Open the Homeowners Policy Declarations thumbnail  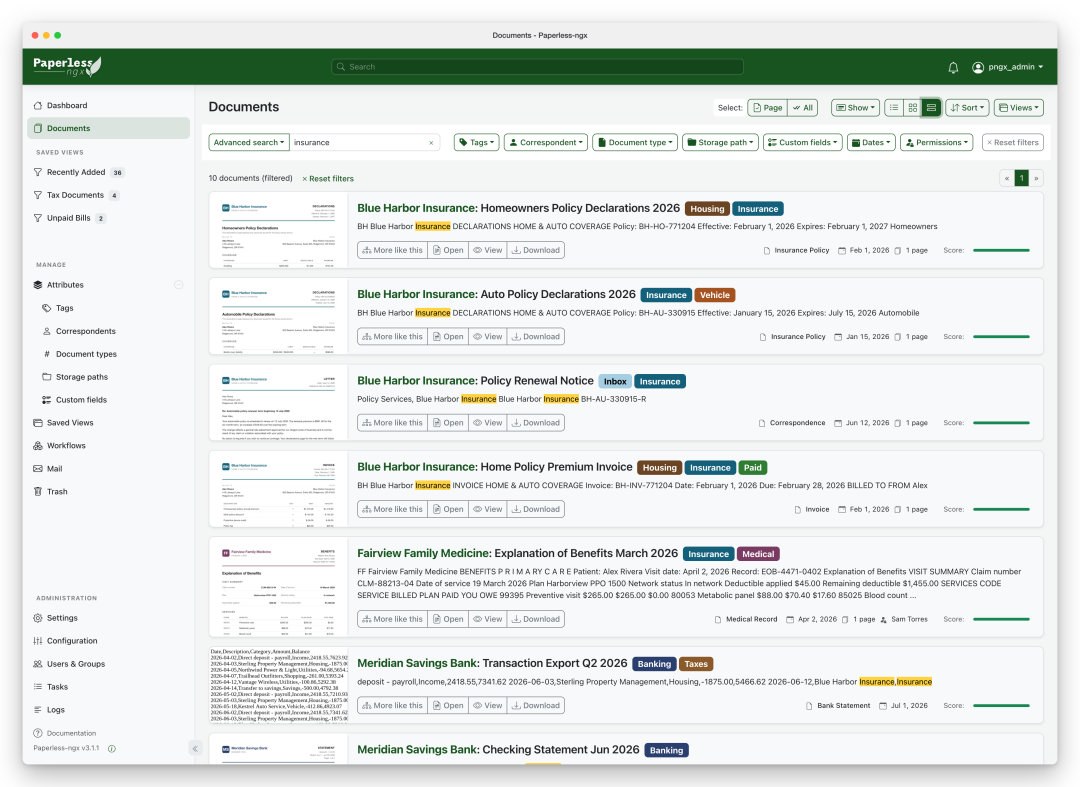point(278,231)
